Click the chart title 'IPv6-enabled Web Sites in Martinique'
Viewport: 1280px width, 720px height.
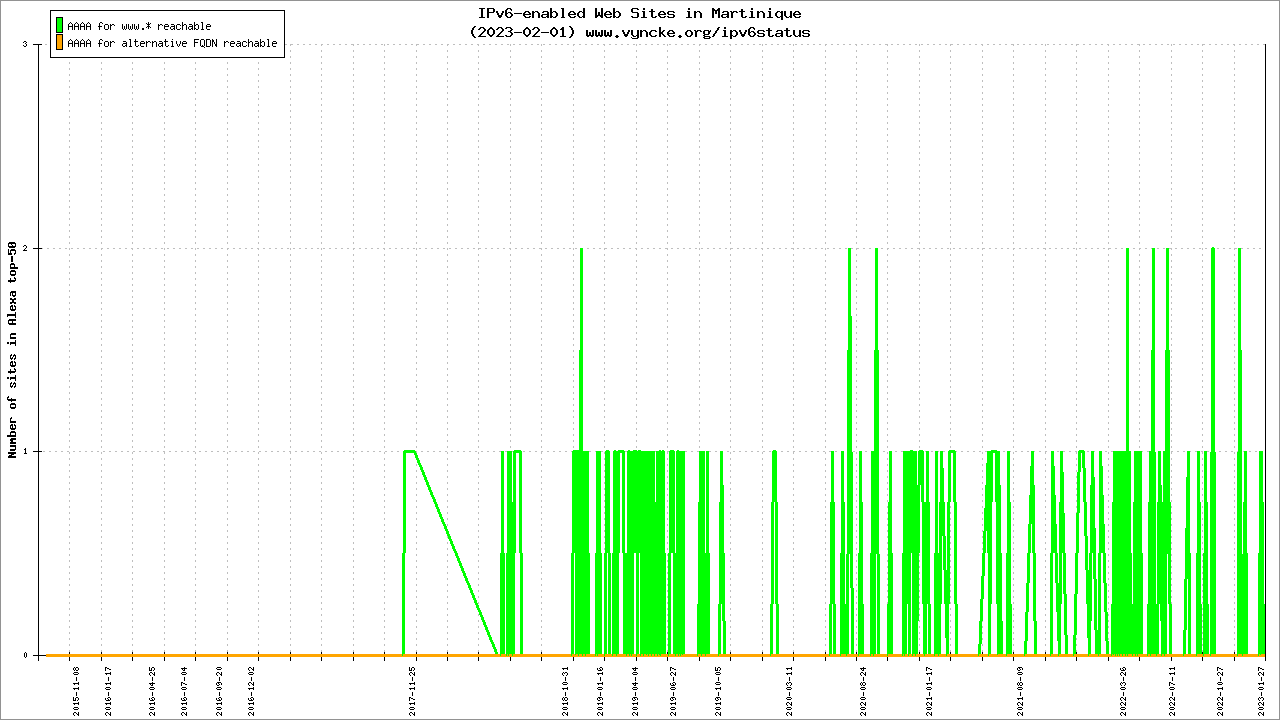[x=639, y=13]
